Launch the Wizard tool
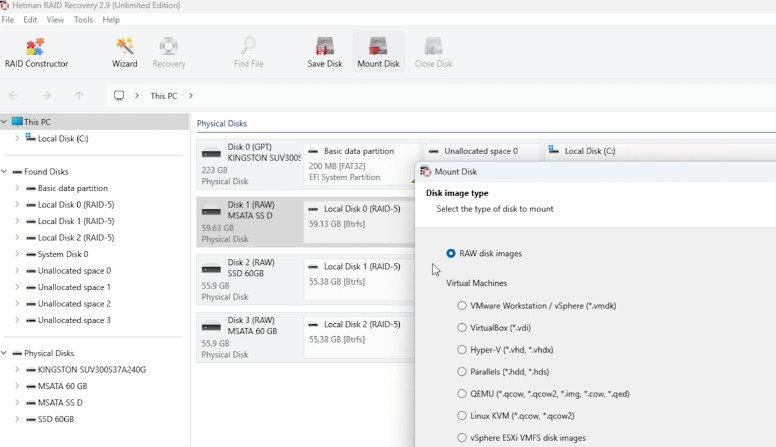 point(124,52)
